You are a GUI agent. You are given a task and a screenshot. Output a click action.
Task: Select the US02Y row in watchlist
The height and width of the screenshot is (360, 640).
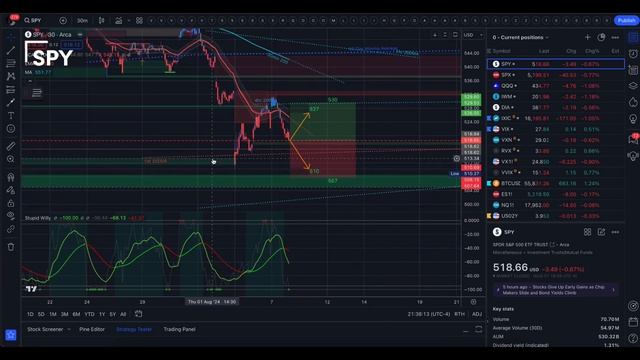(556, 216)
